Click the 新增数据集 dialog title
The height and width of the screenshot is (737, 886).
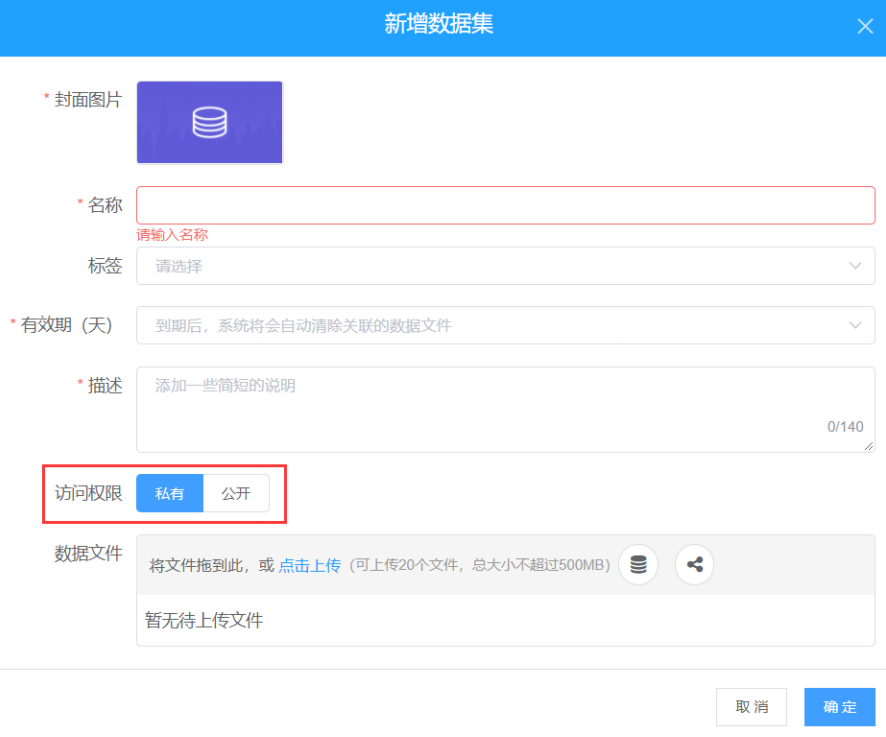click(439, 25)
